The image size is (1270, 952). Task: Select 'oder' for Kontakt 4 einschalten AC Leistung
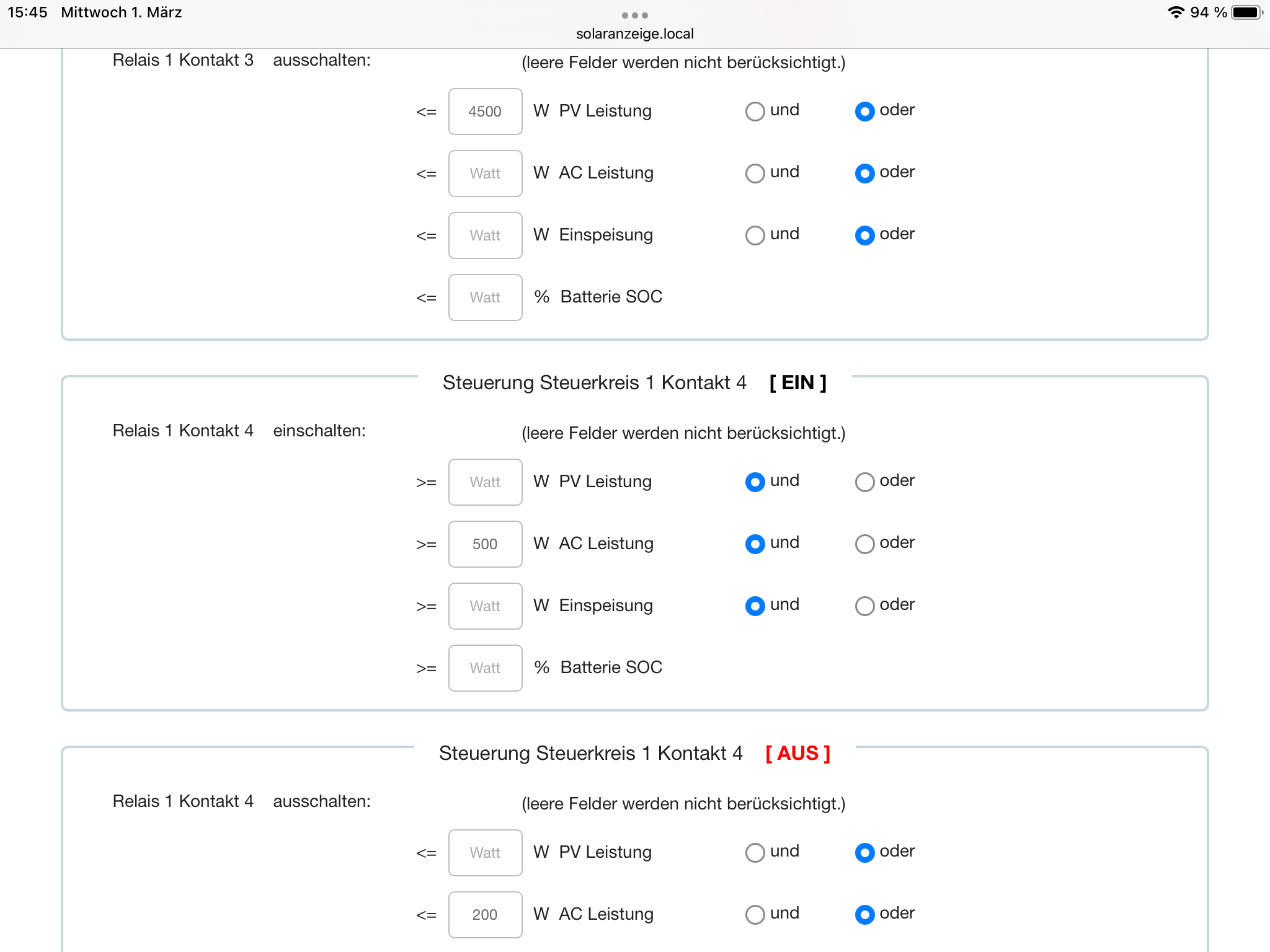(864, 544)
